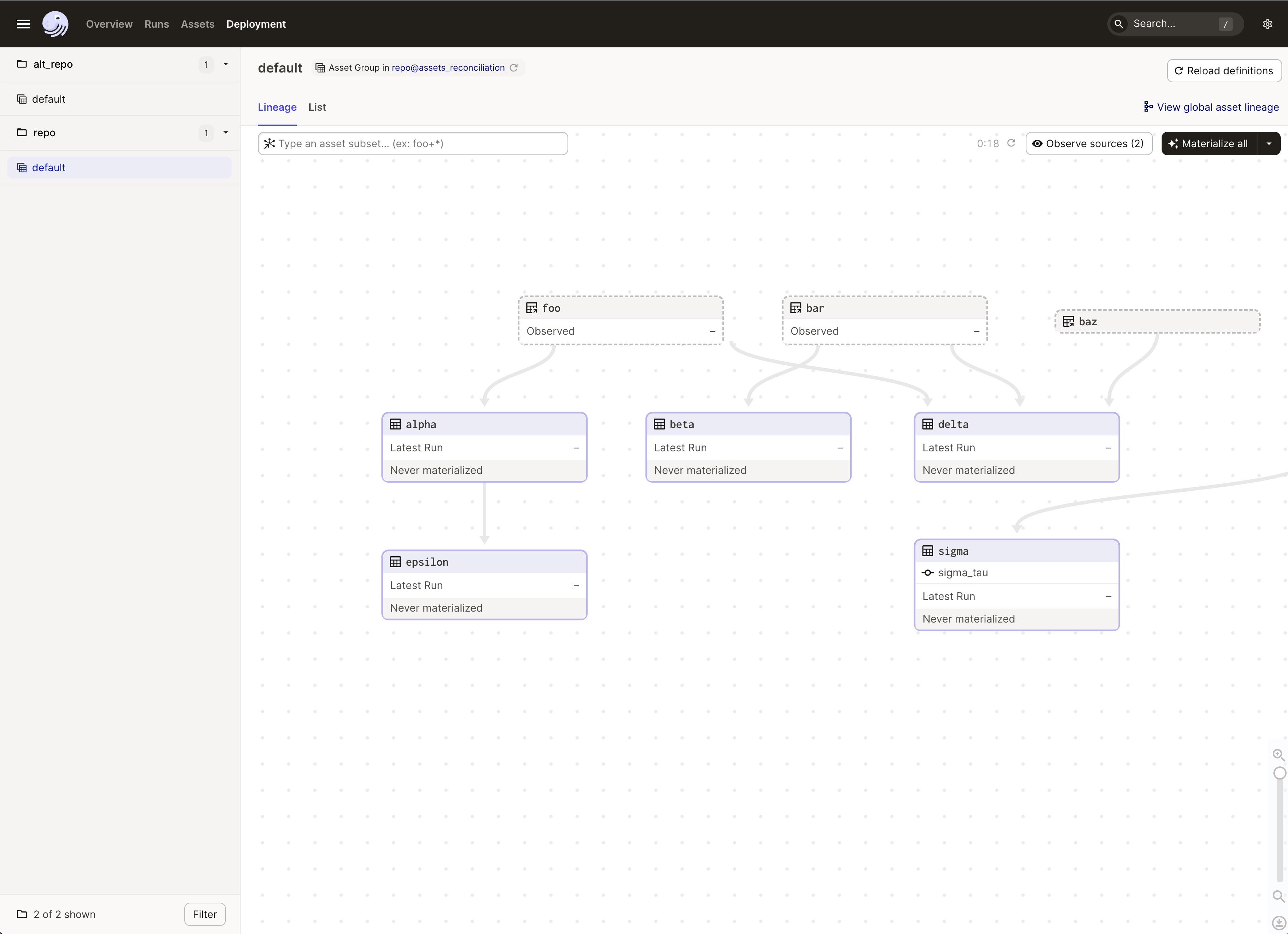Open user settings via the gear icon
This screenshot has width=1288, height=934.
click(1268, 24)
